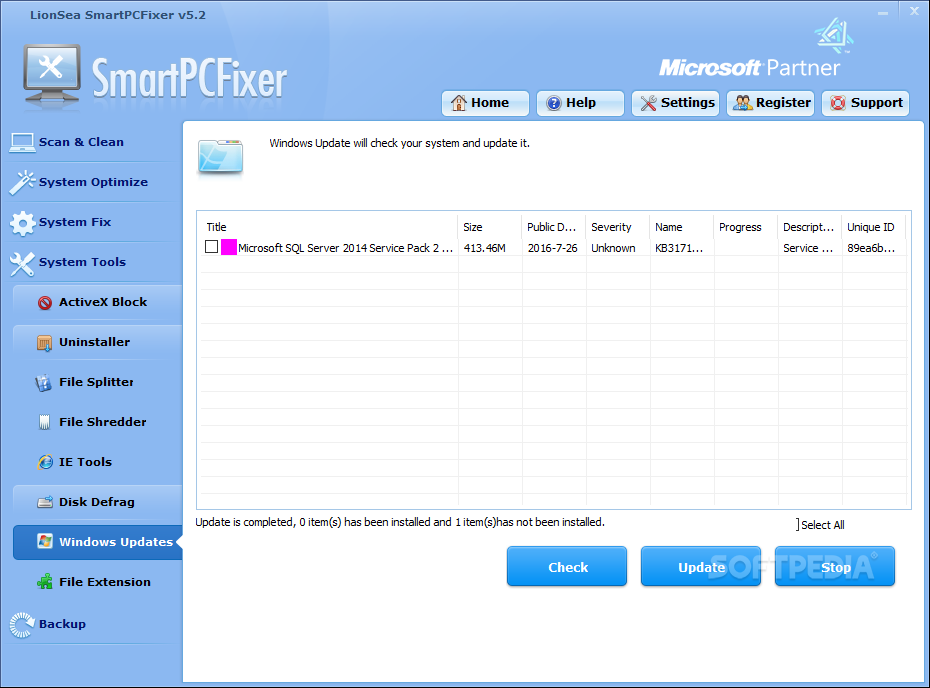Click the Unique ID column header
The image size is (930, 688).
874,227
